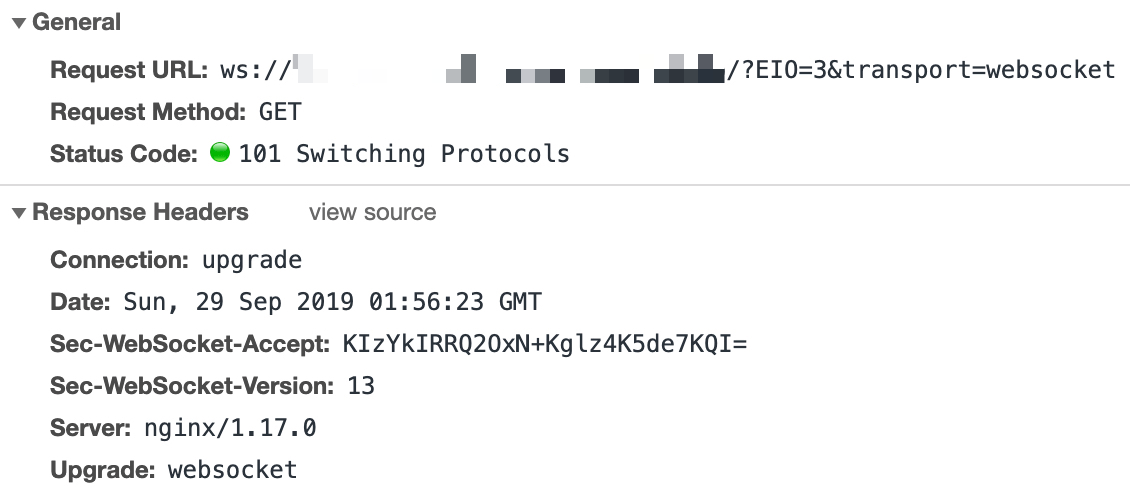Click the Response Headers section heading
1130x494 pixels.
point(140,213)
